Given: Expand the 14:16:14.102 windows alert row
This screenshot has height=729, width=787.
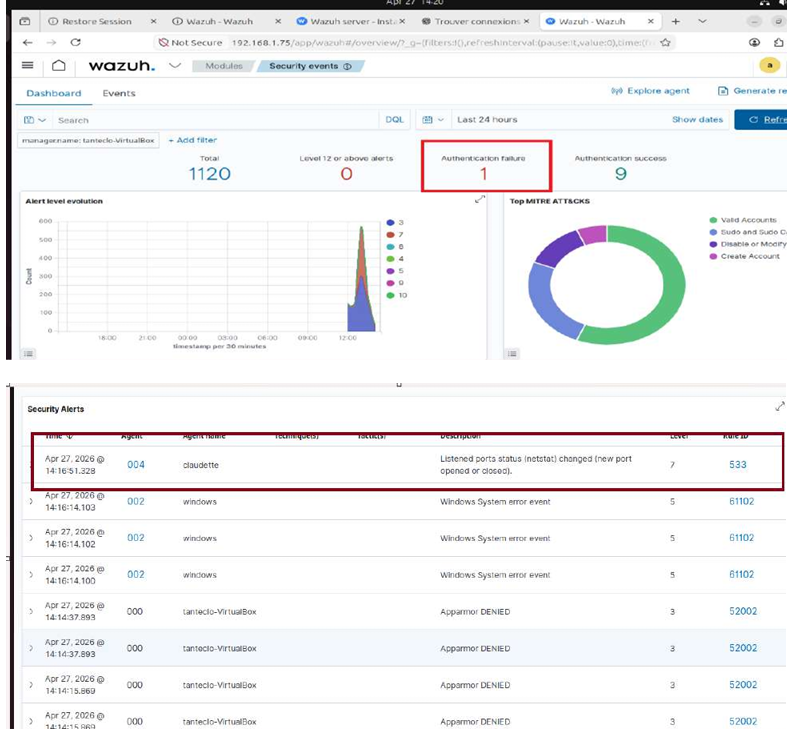Looking at the screenshot, I should point(31,538).
